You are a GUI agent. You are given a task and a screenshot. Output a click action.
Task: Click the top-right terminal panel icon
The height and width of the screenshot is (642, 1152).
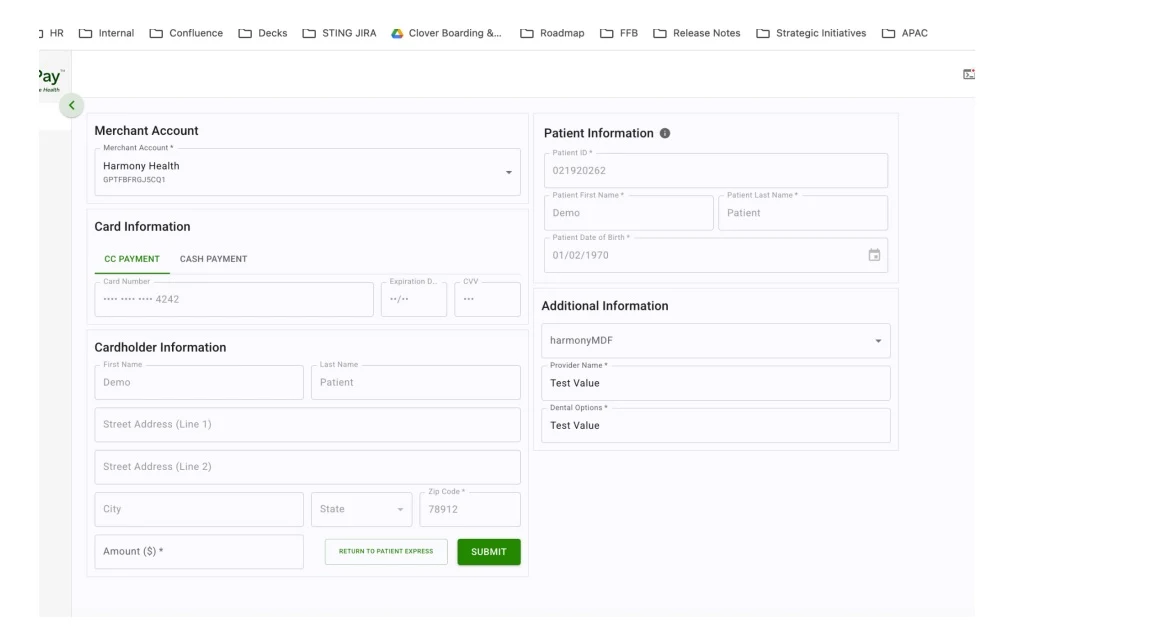pyautogui.click(x=969, y=74)
